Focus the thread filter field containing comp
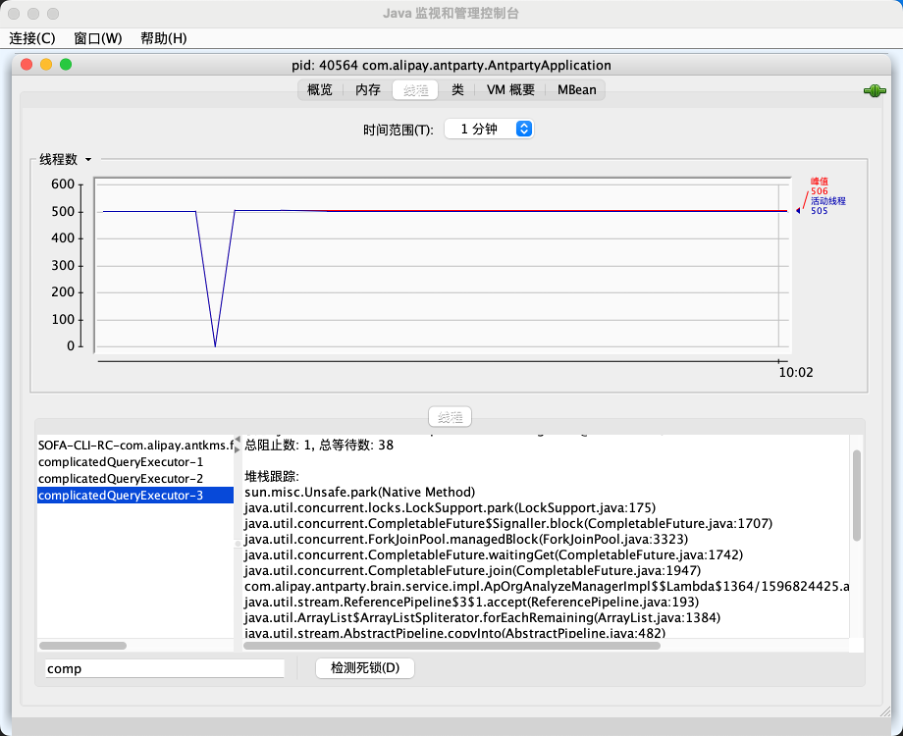This screenshot has height=736, width=904. 165,669
